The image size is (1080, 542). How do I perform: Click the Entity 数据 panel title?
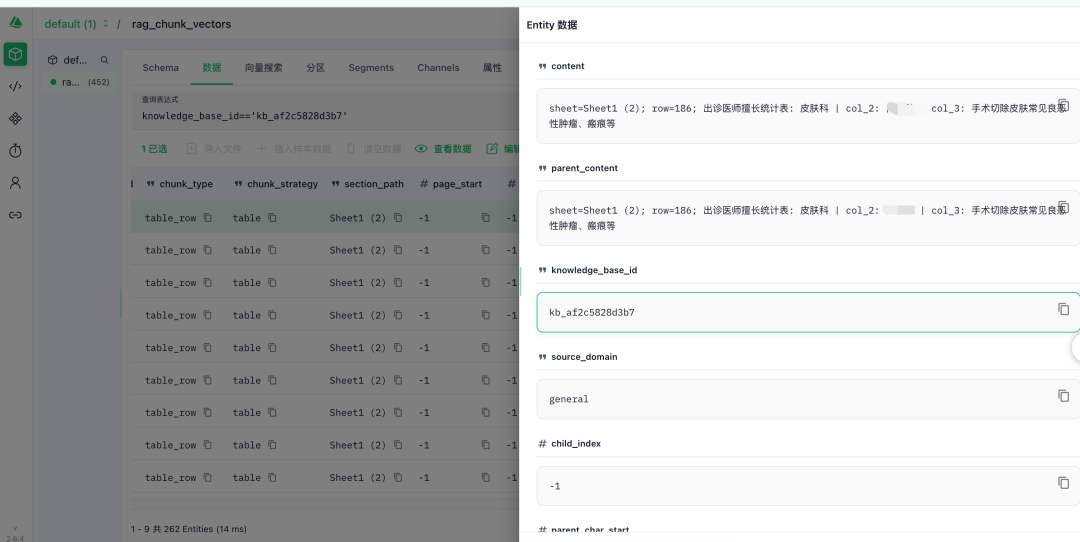[x=552, y=25]
